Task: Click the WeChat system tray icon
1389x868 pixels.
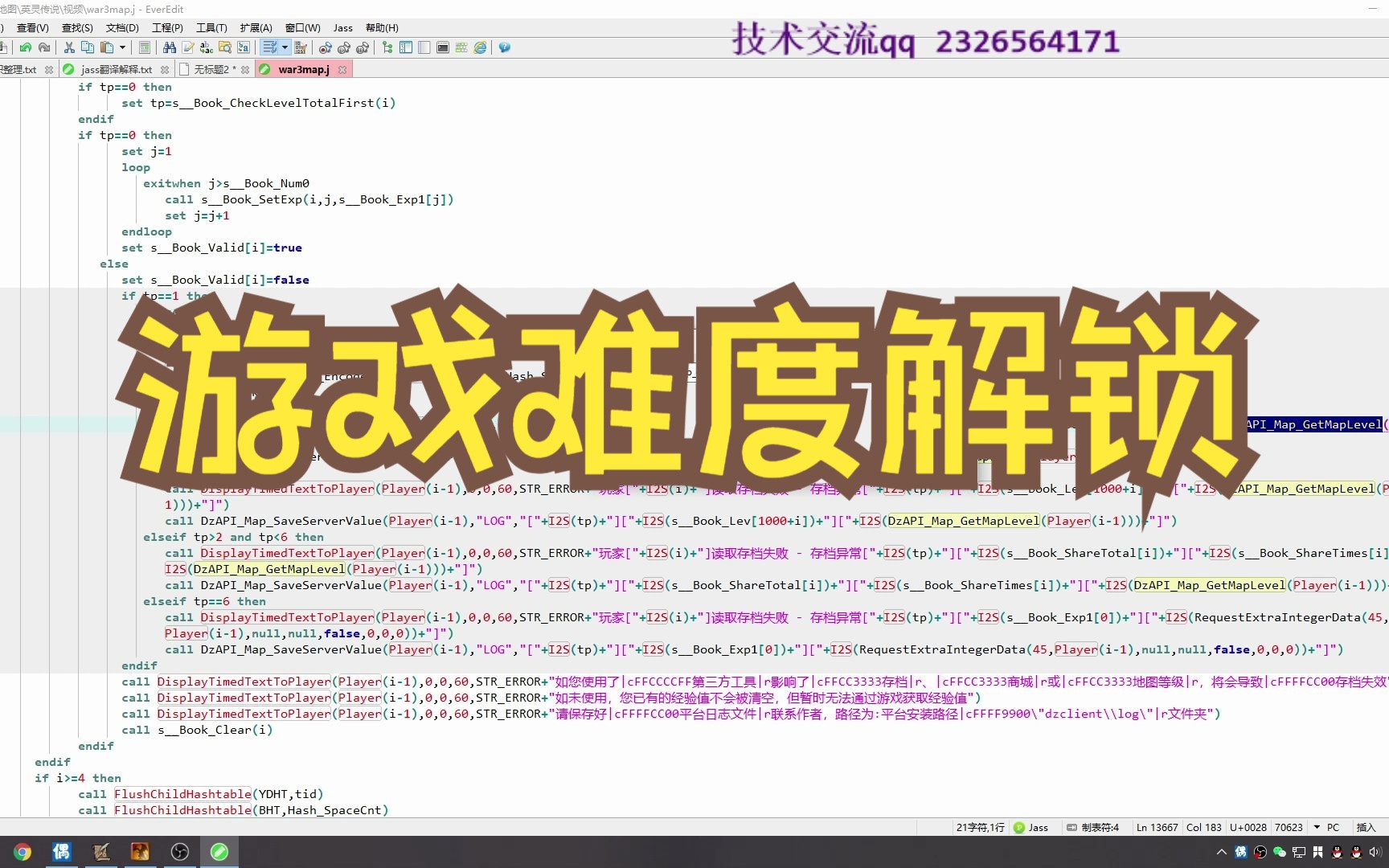Action: click(1279, 852)
